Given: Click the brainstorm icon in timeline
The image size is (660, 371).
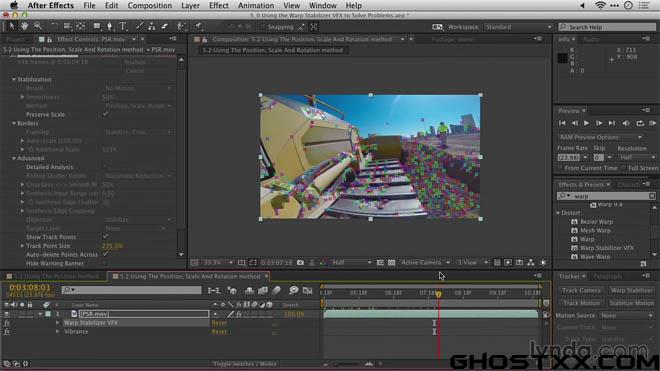Looking at the screenshot, I should pos(293,290).
